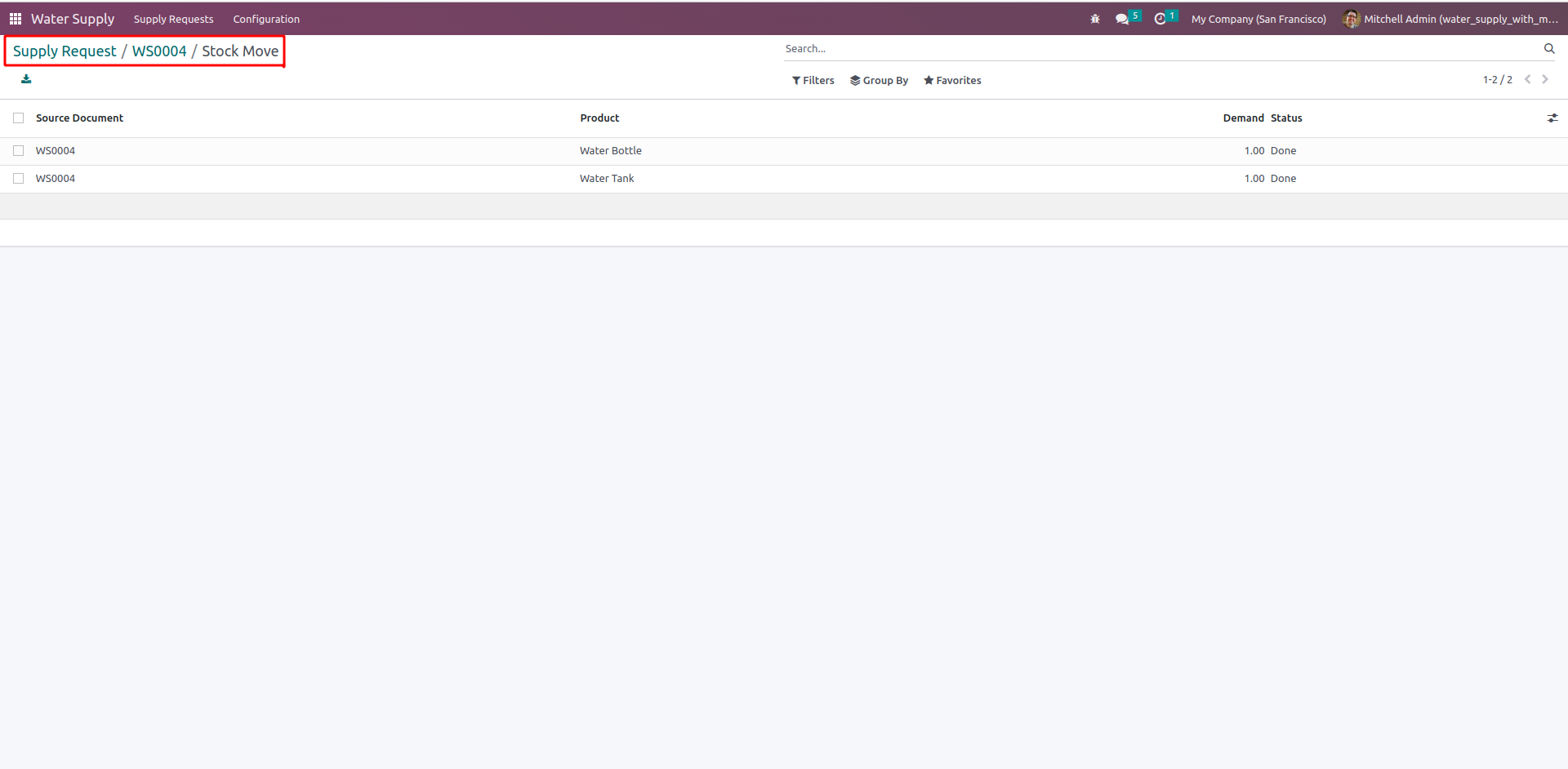The height and width of the screenshot is (769, 1568).
Task: Open the Group By dropdown
Action: (x=880, y=80)
